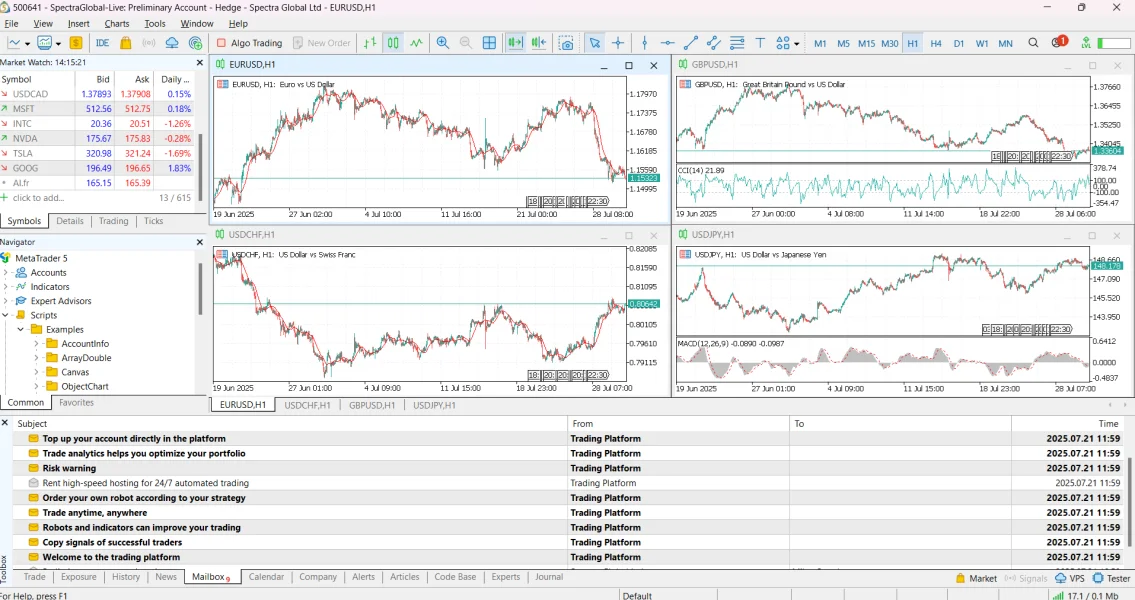This screenshot has height=600, width=1135.
Task: Toggle candlestick chart display mode
Action: coord(393,43)
